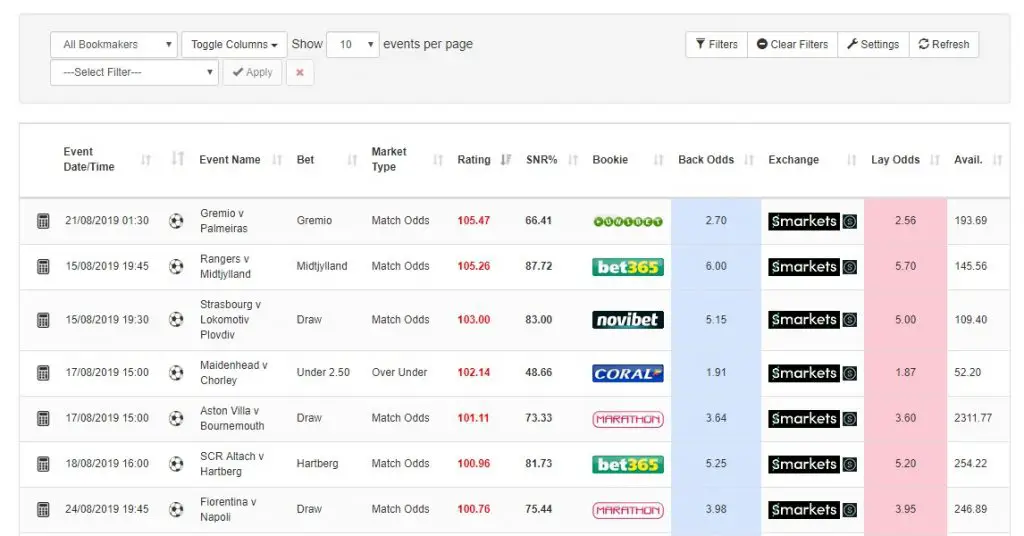Image resolution: width=1024 pixels, height=536 pixels.
Task: Change the events per page dropdown
Action: (353, 44)
